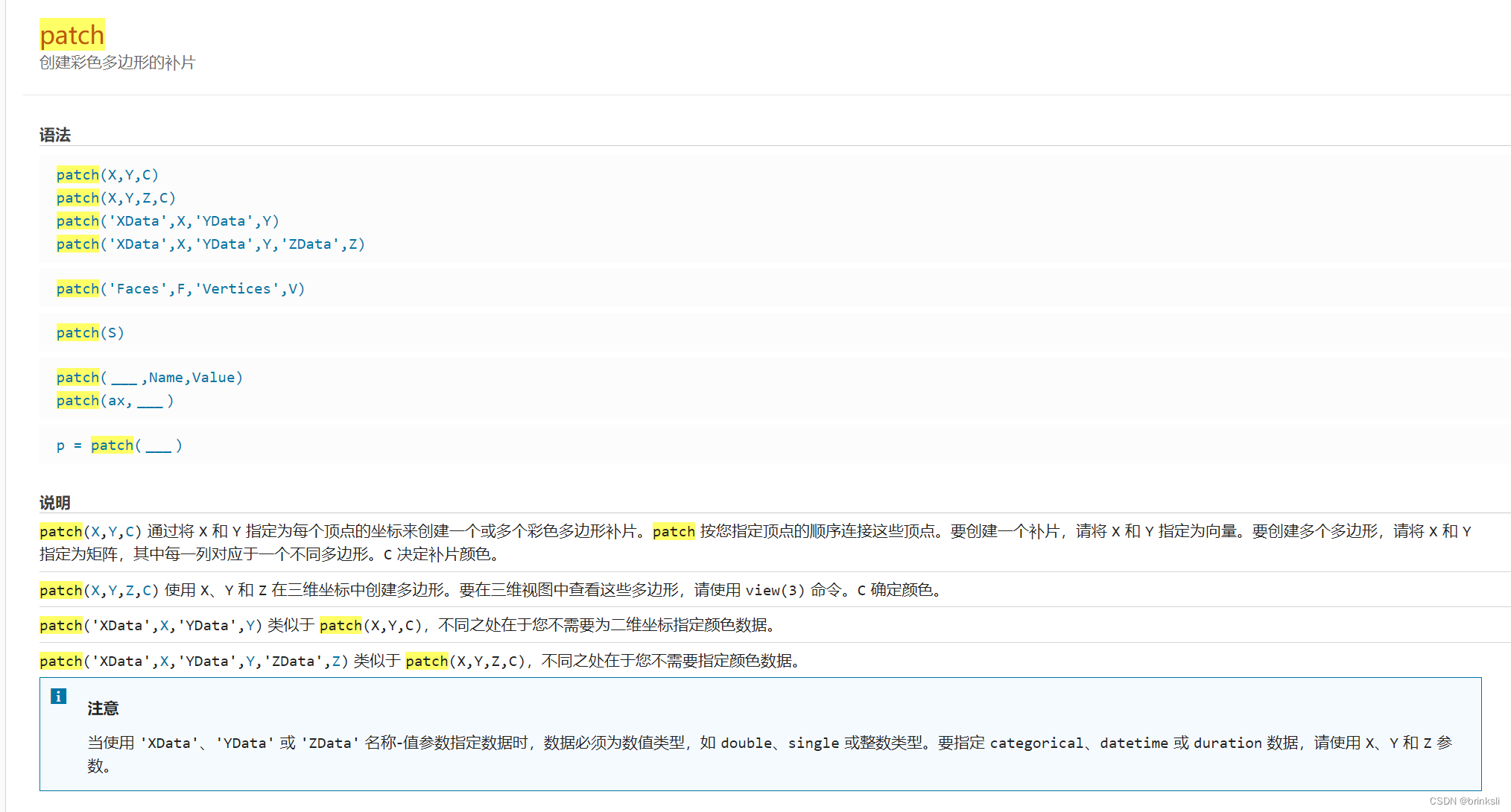Click the highlighted patch page title
Viewport: 1511px width, 812px height.
click(x=72, y=35)
